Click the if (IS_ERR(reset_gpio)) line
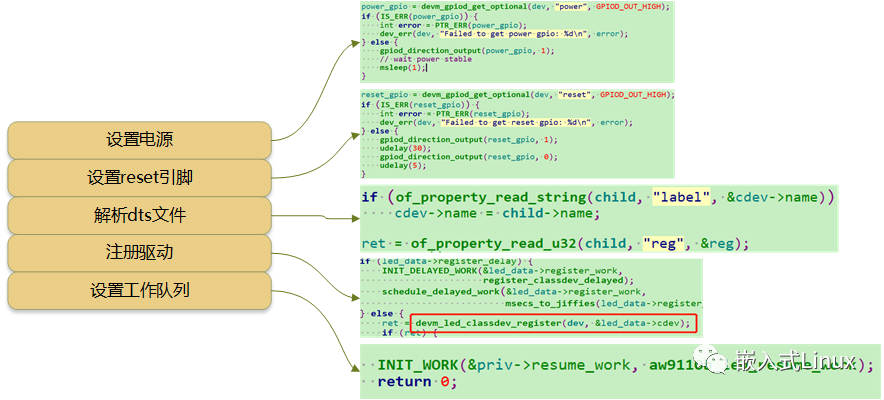The image size is (884, 400). [x=420, y=105]
